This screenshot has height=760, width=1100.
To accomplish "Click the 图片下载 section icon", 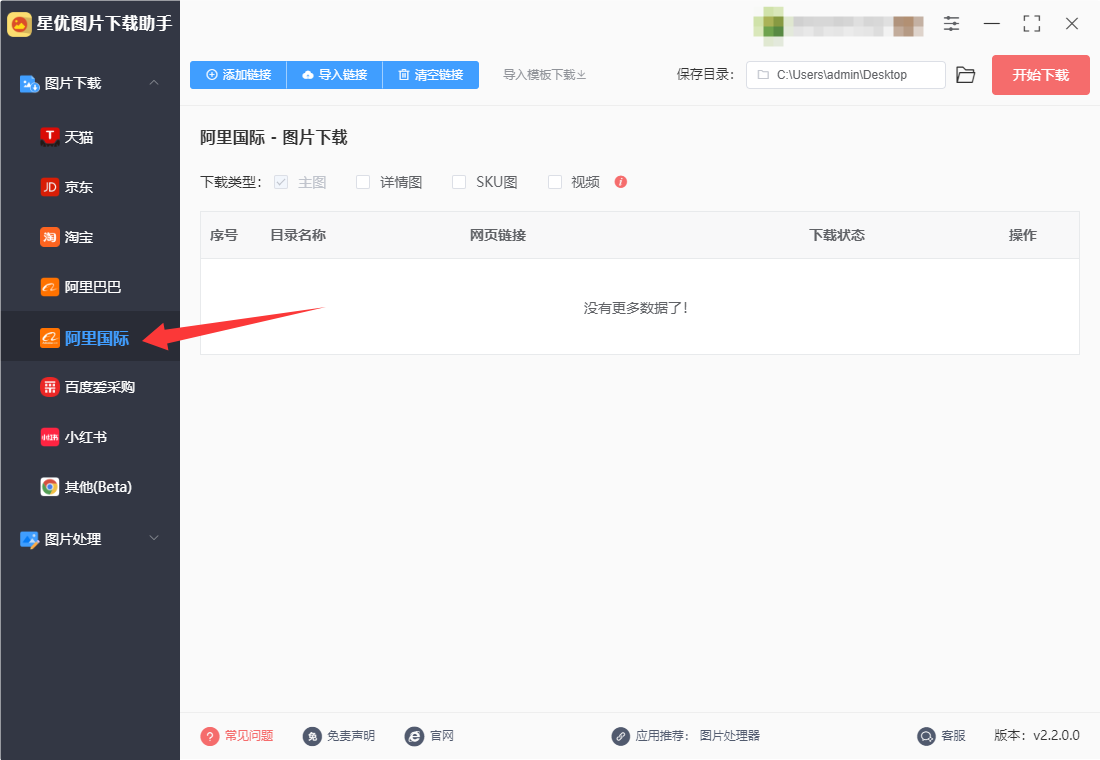I will pyautogui.click(x=29, y=84).
